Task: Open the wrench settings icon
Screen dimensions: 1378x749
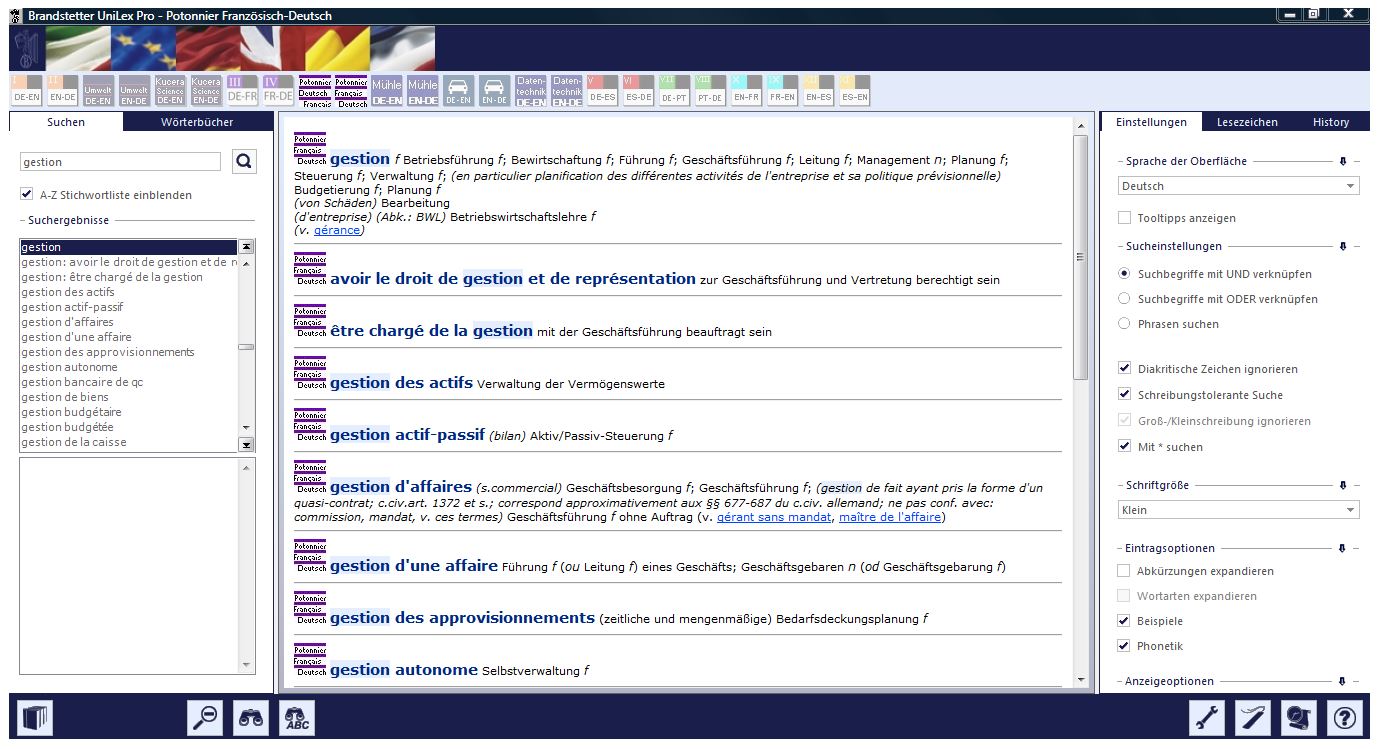Action: pos(1208,718)
